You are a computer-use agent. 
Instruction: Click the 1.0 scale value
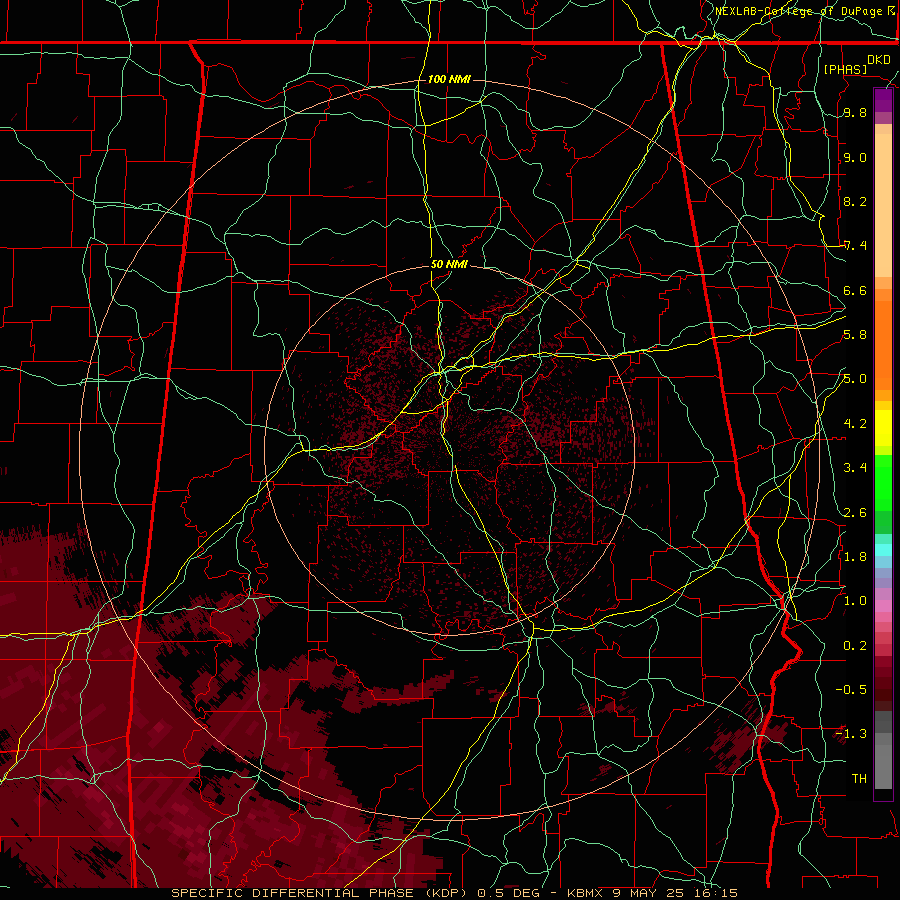coord(855,601)
